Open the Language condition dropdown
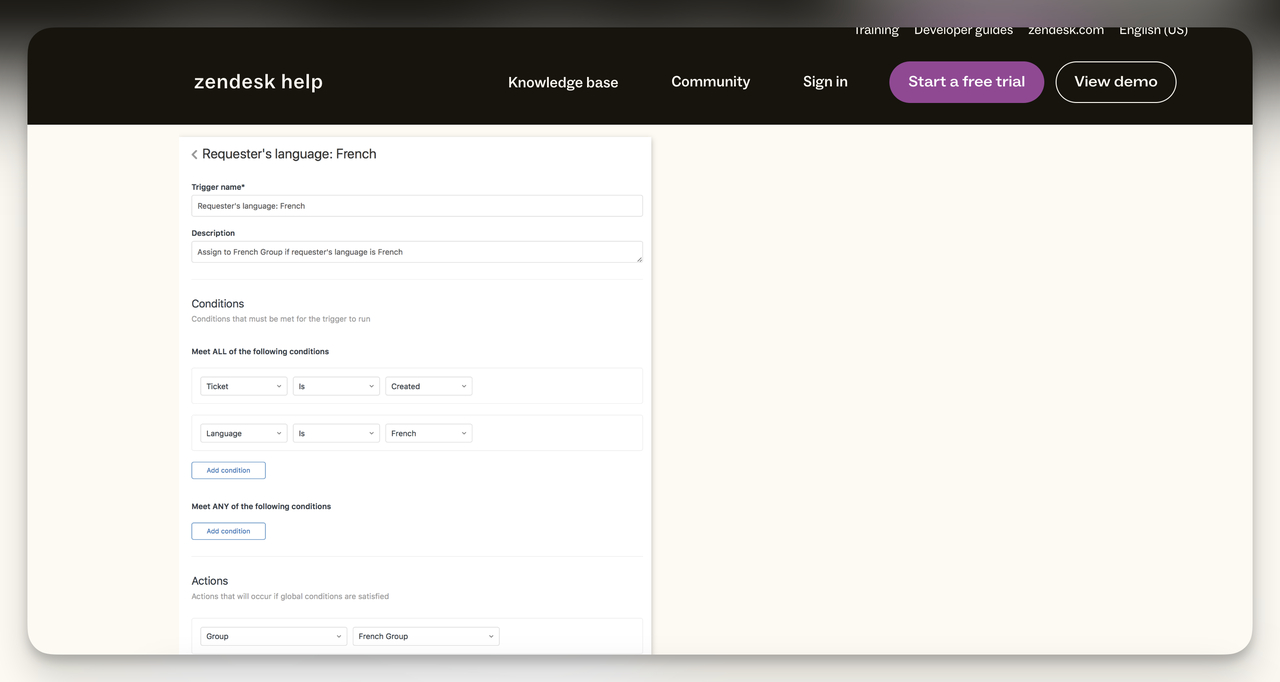The width and height of the screenshot is (1280, 682). pyautogui.click(x=243, y=433)
